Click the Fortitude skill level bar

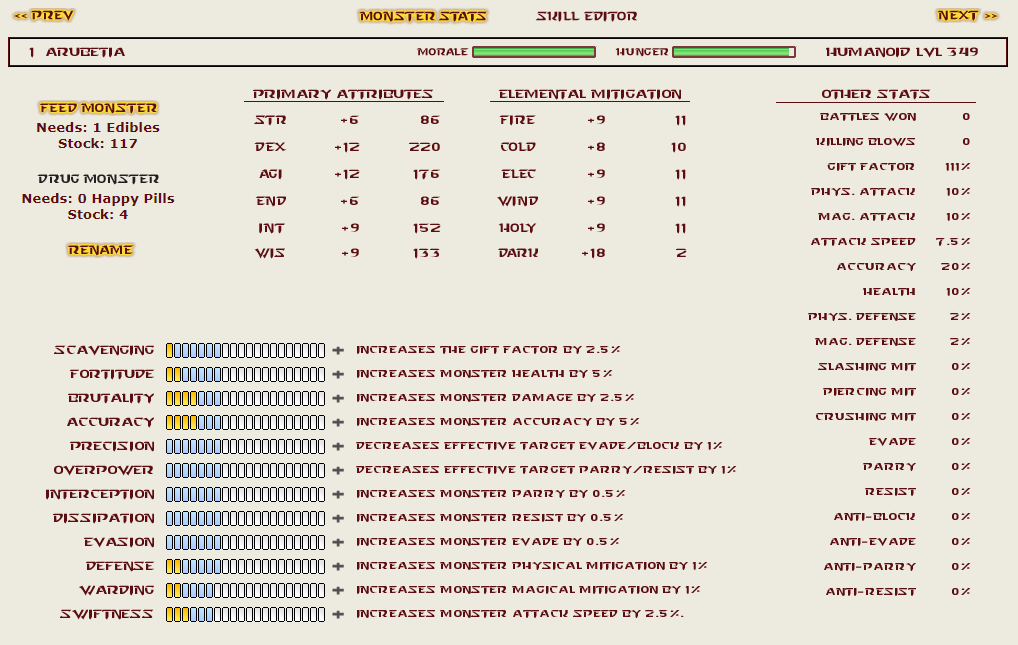[245, 374]
